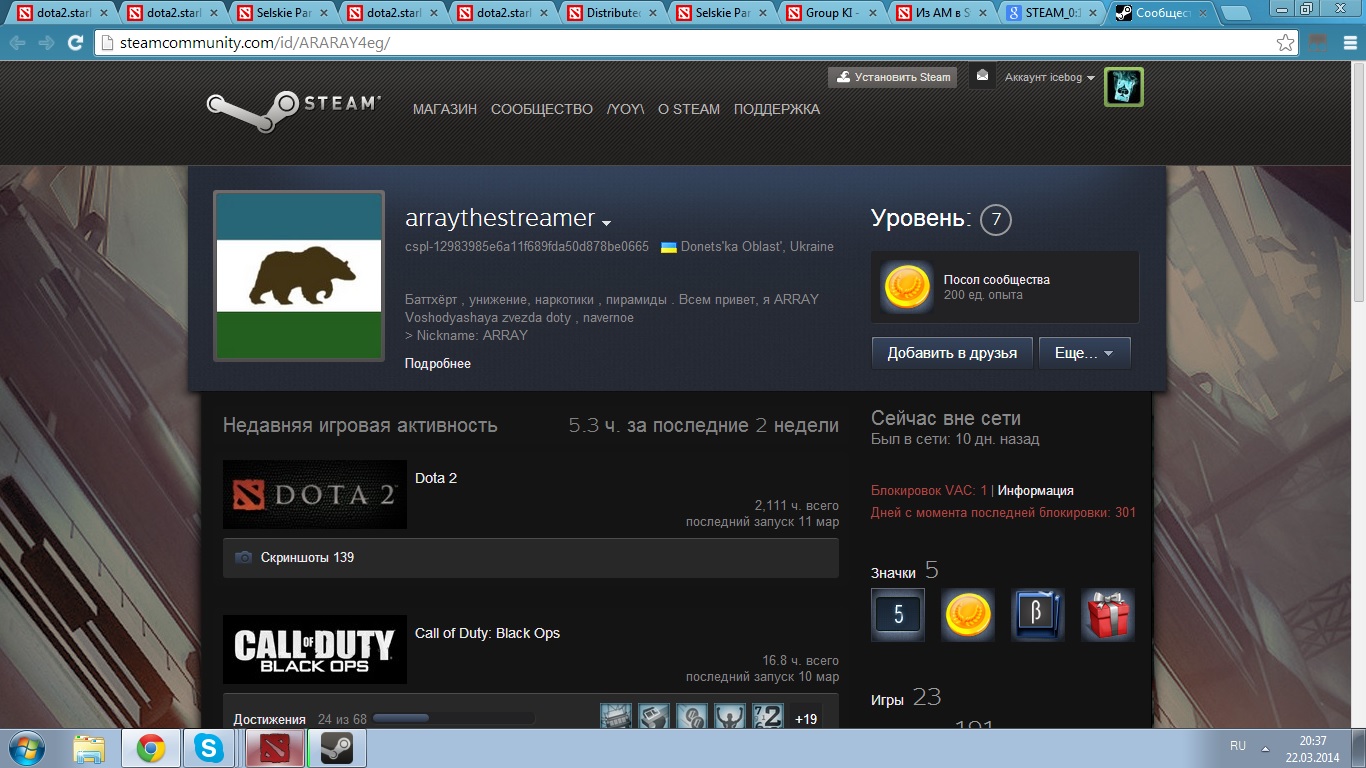Open the Еще... dropdown menu
The image size is (1366, 768).
pyautogui.click(x=1085, y=353)
